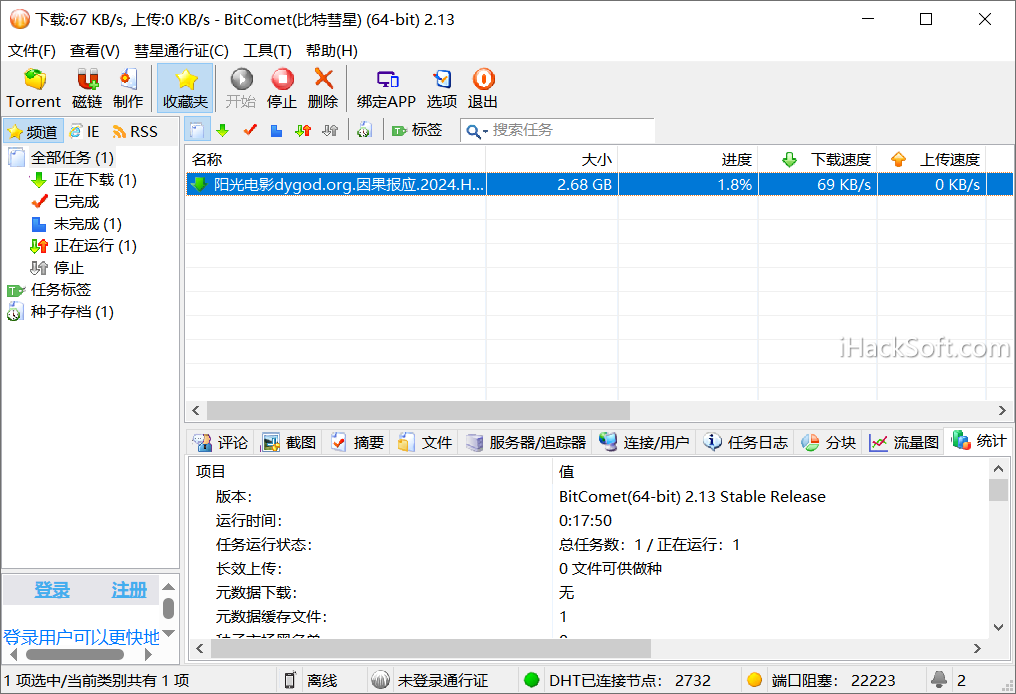Sort by 进度 column header
Screen dimensions: 1016x694
[x=688, y=159]
